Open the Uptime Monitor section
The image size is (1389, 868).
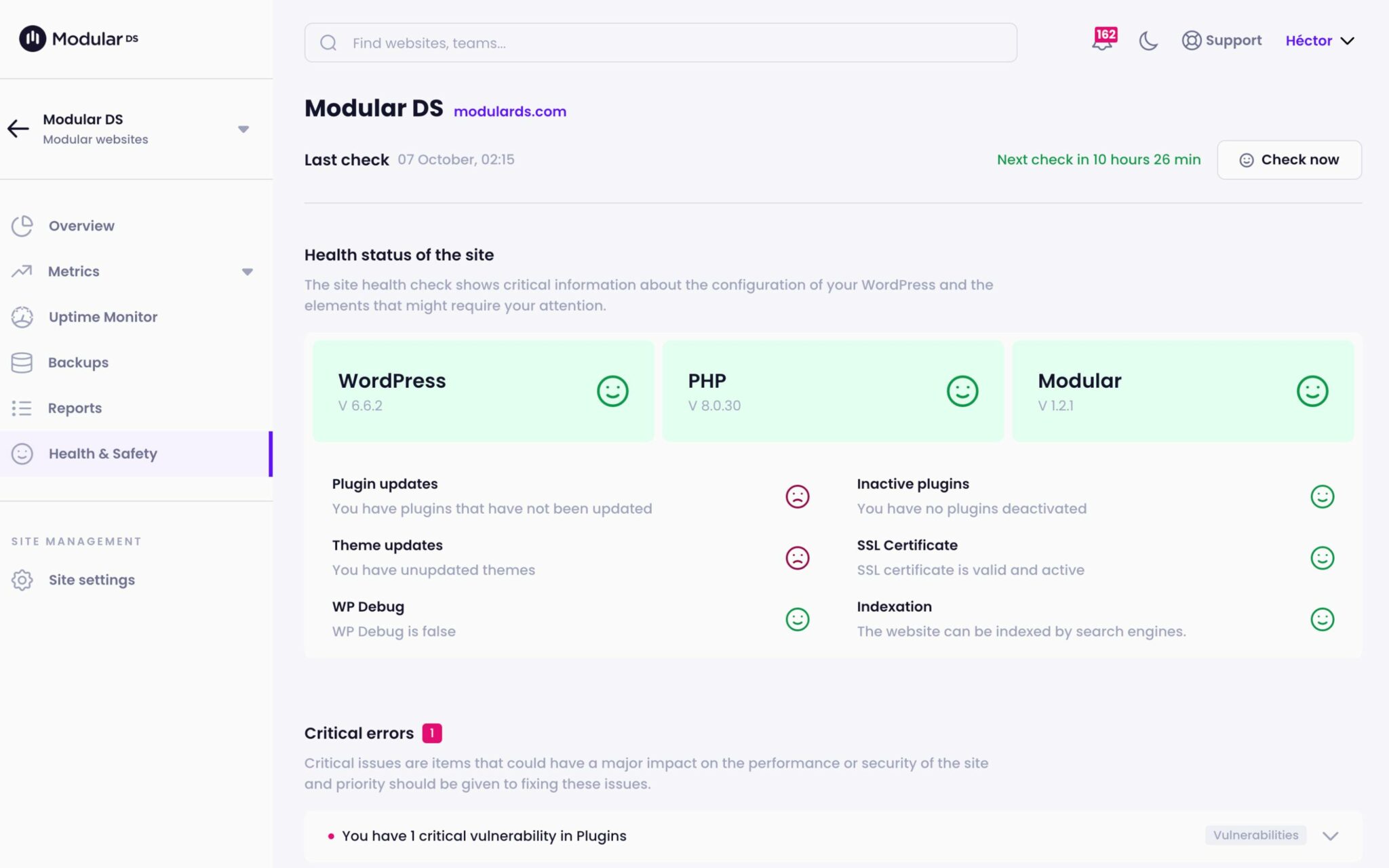point(102,317)
